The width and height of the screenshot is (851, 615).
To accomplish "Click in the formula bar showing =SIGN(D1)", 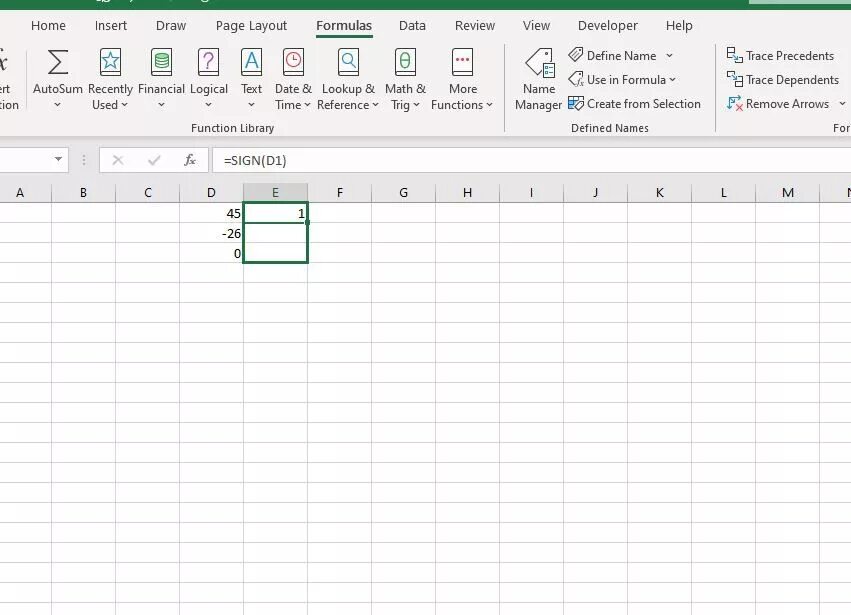I will [531, 160].
